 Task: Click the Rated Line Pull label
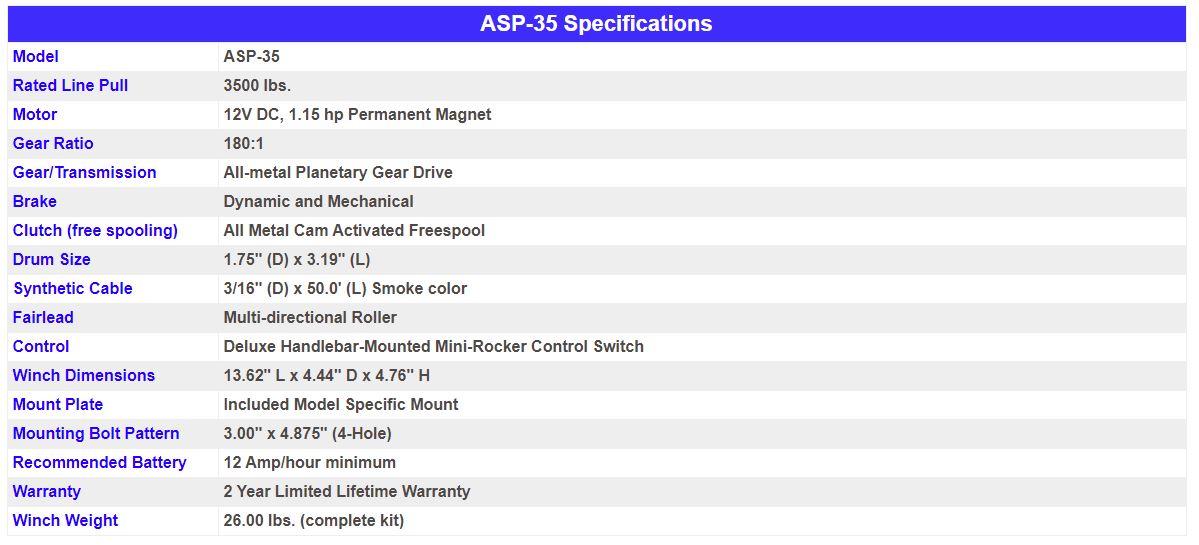[x=70, y=86]
